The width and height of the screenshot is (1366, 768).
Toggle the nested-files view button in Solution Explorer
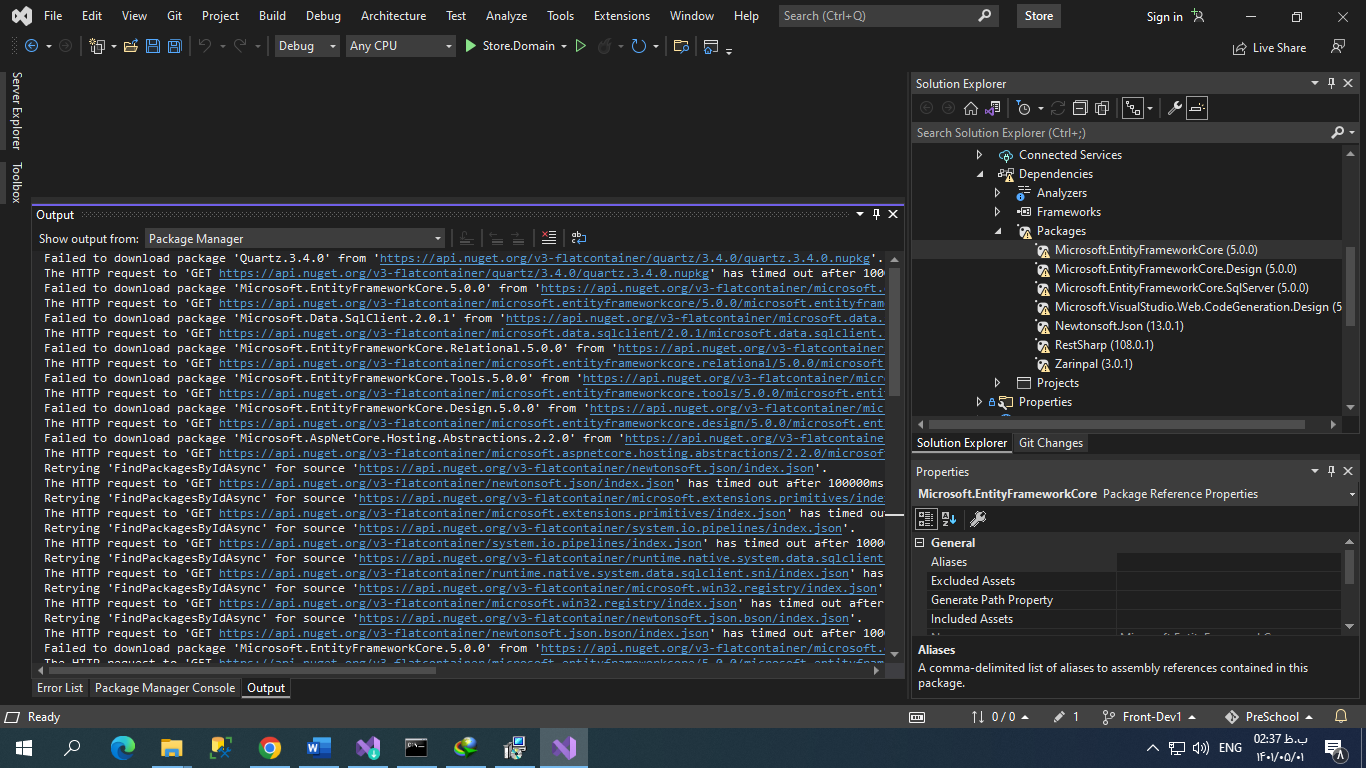tap(1132, 108)
